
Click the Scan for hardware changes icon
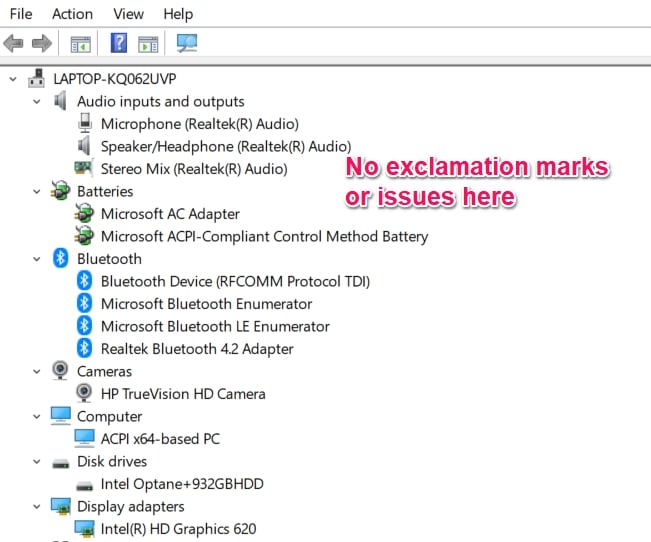pos(187,43)
